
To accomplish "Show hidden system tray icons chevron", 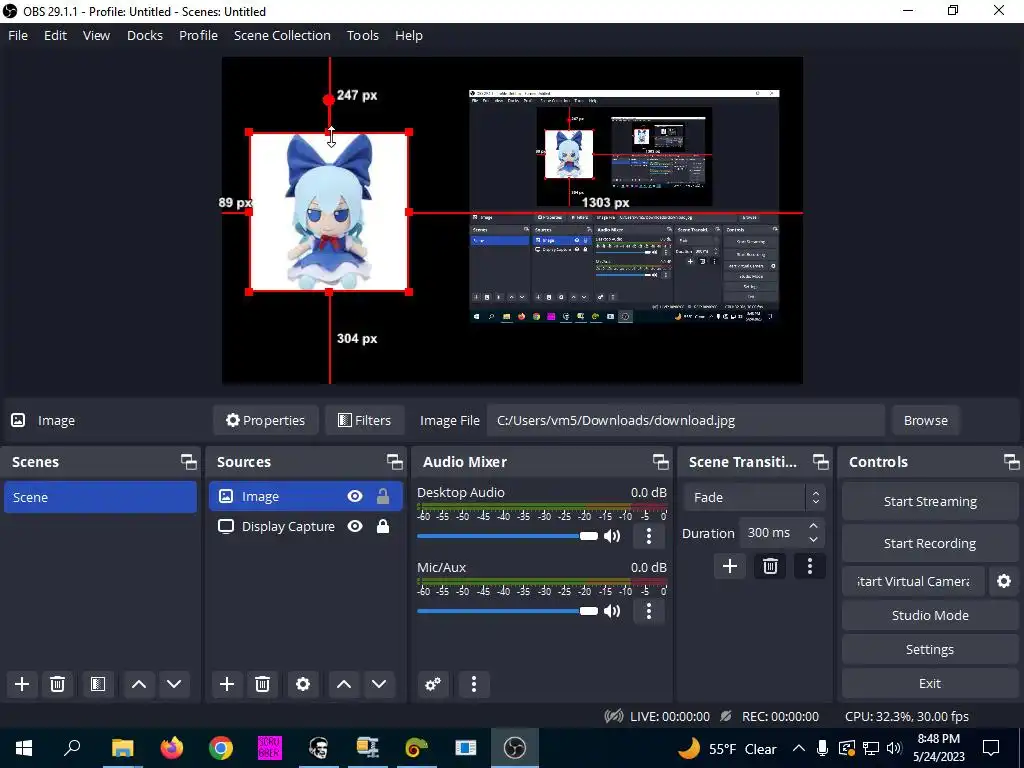I will pyautogui.click(x=798, y=748).
